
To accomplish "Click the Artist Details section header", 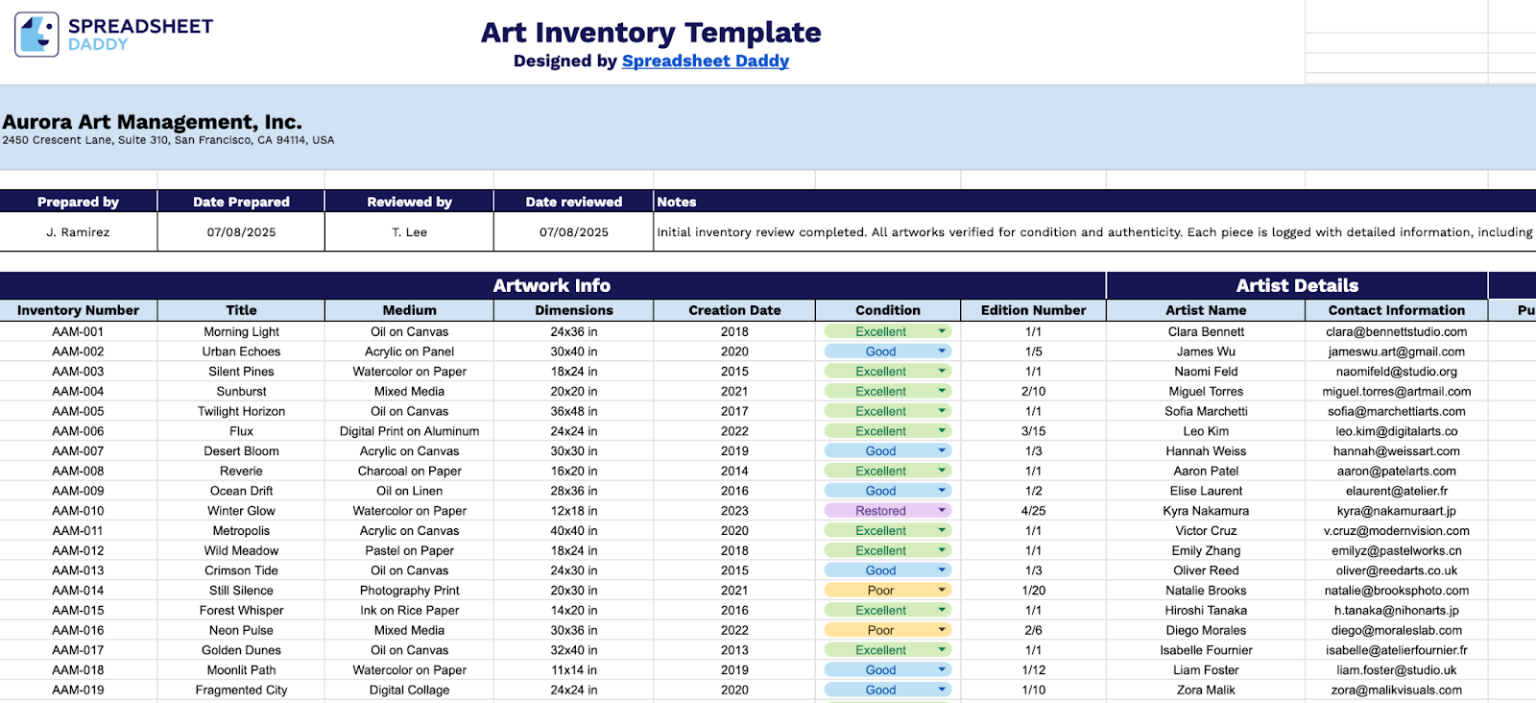I will coord(1297,286).
